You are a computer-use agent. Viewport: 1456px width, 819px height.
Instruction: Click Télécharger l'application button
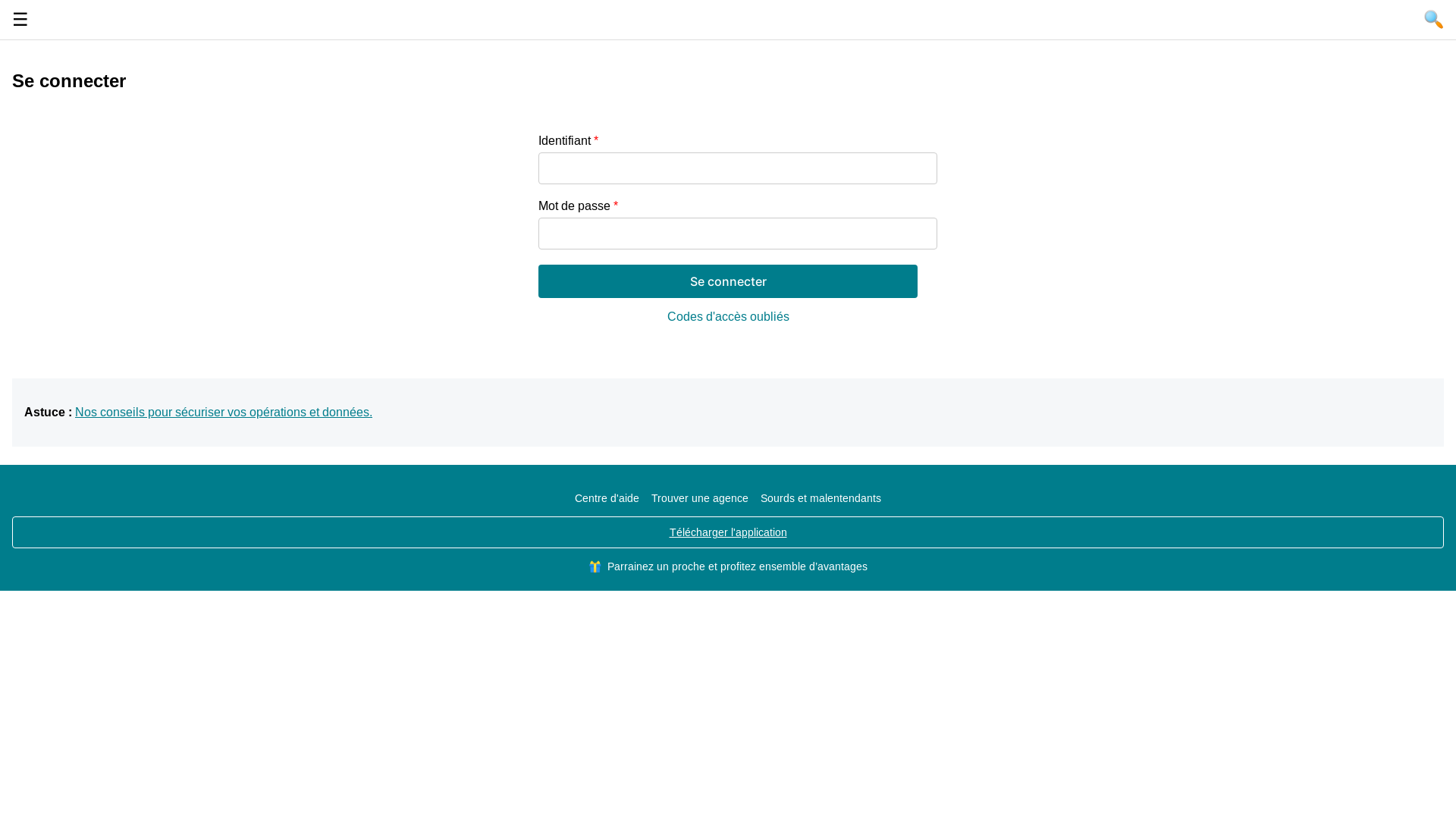pyautogui.click(x=728, y=532)
